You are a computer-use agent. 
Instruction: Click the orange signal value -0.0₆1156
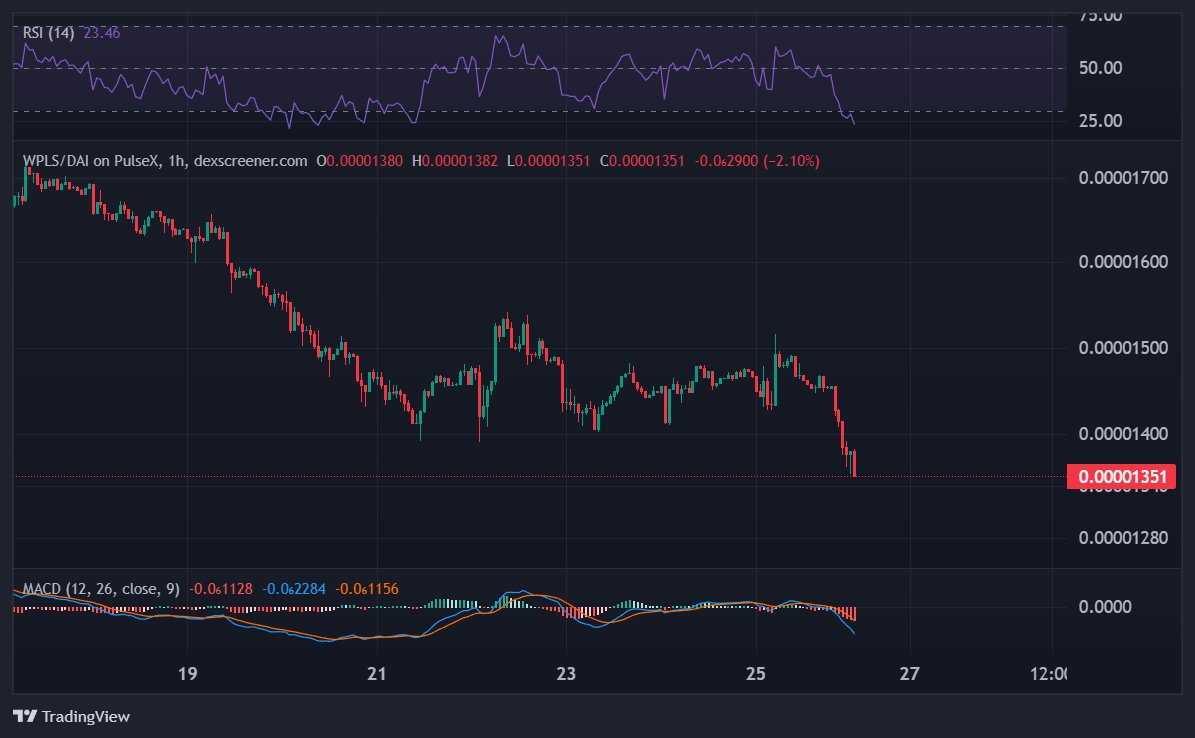[367, 589]
